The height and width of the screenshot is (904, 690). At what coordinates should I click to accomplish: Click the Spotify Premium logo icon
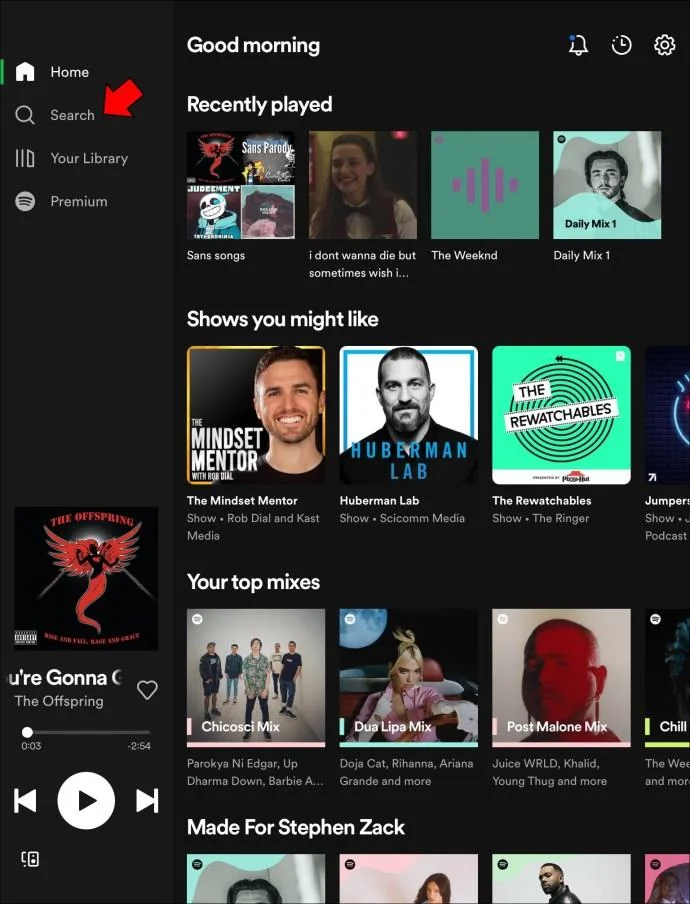point(25,201)
